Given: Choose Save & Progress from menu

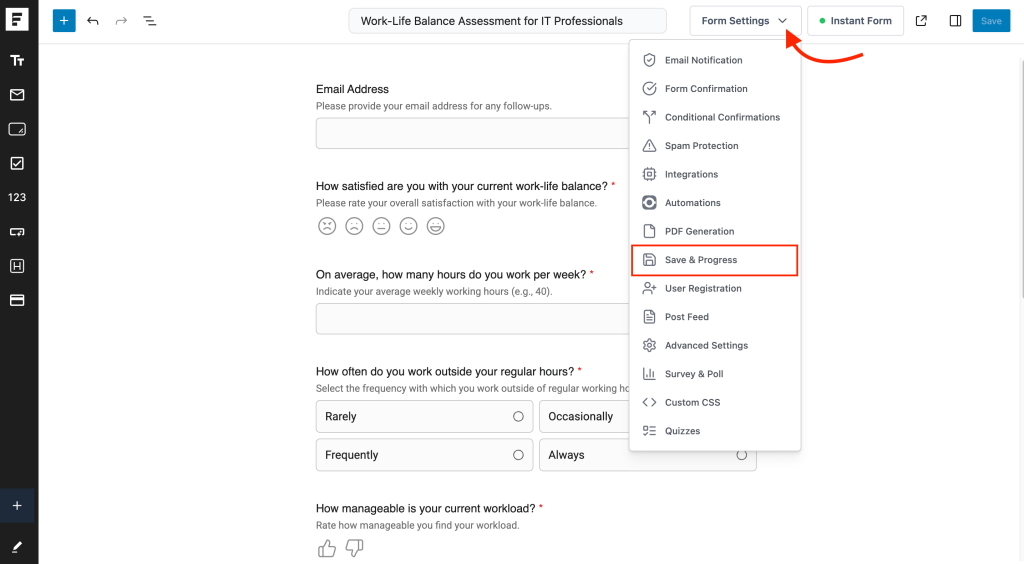Looking at the screenshot, I should (x=714, y=260).
